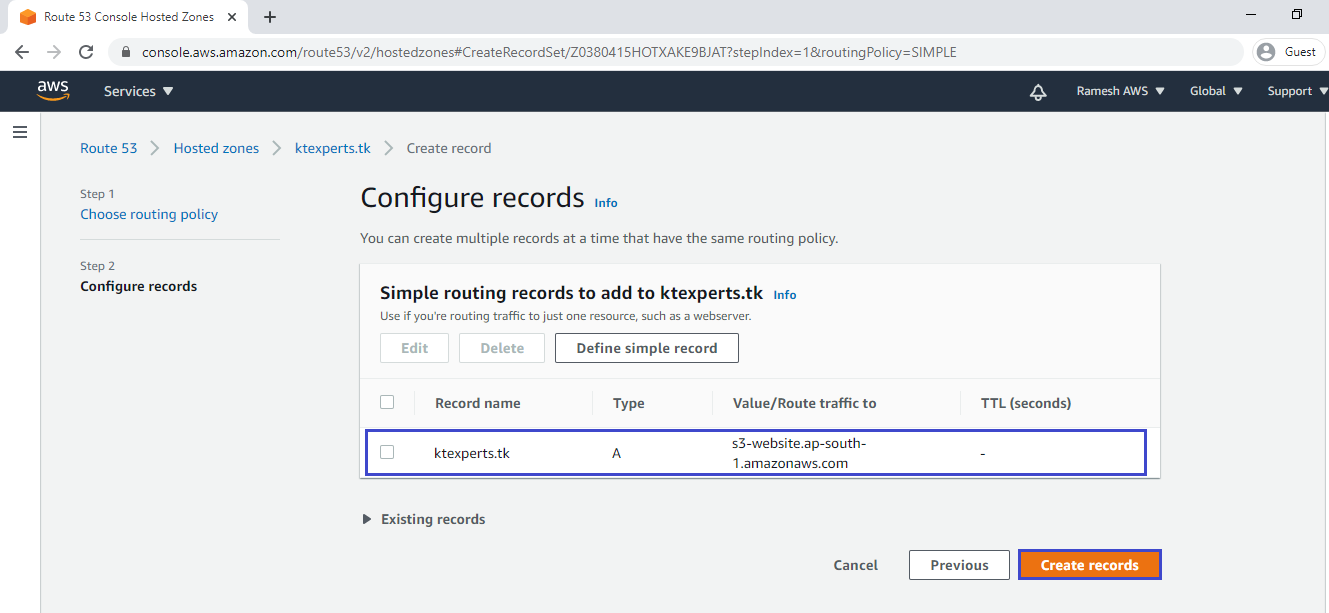1329x613 pixels.
Task: Click the padlock site info icon
Action: pos(126,52)
